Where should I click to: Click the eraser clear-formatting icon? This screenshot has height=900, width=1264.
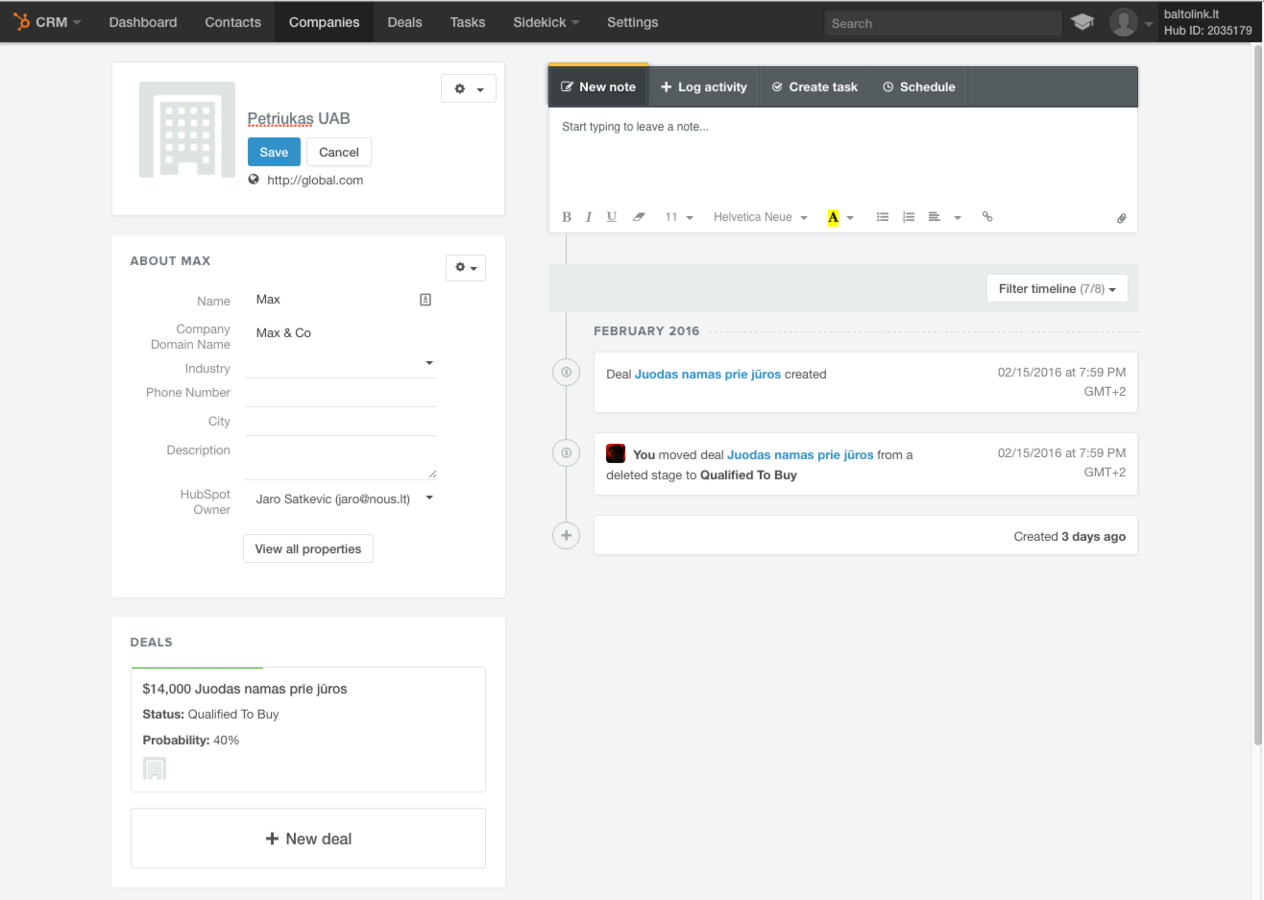[639, 217]
